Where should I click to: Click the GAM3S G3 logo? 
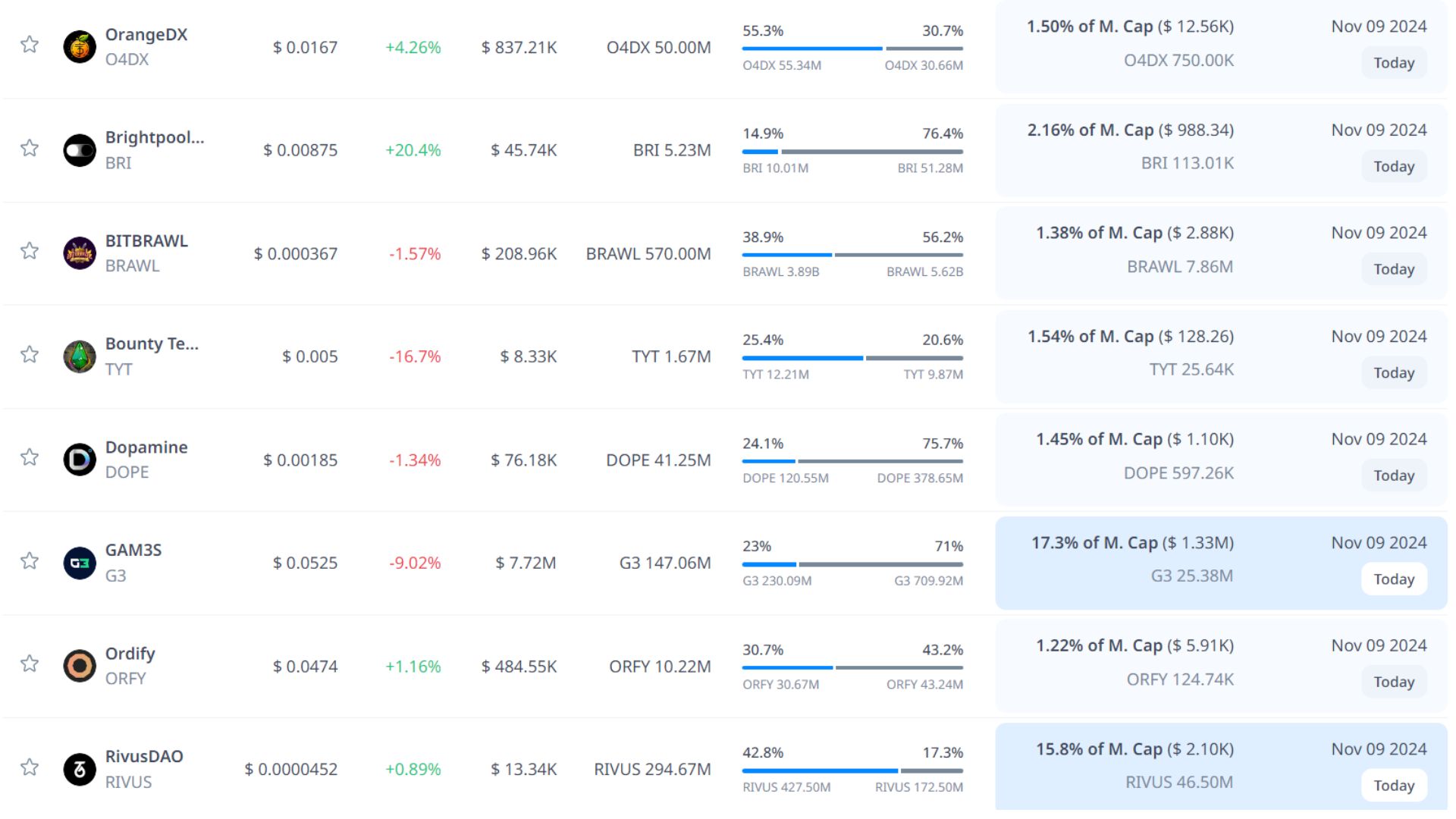tap(80, 563)
